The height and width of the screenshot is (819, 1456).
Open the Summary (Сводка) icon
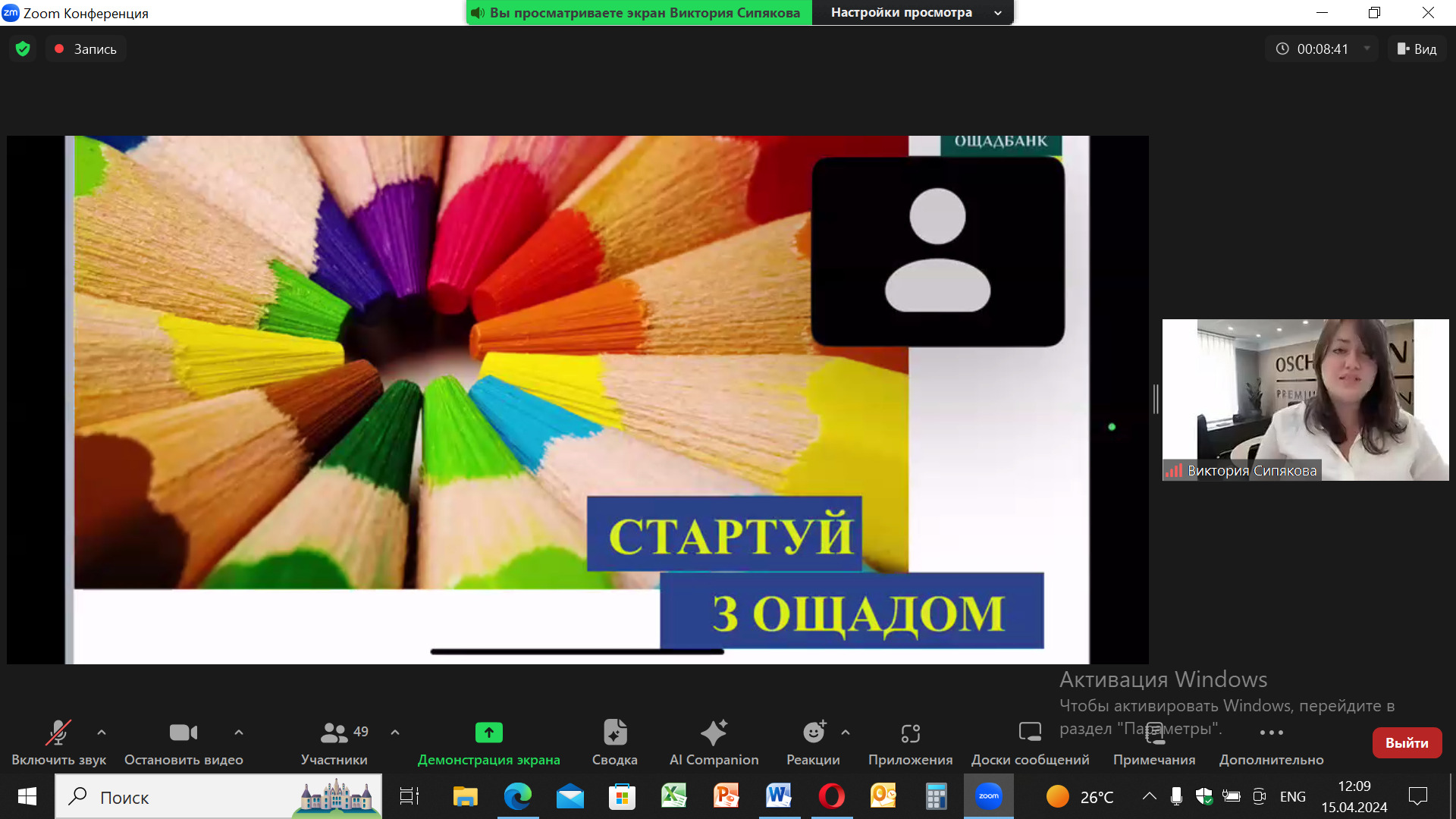pos(614,733)
